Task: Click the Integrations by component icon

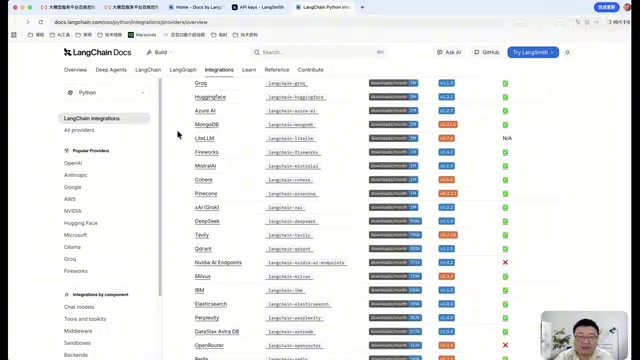Action: click(67, 294)
